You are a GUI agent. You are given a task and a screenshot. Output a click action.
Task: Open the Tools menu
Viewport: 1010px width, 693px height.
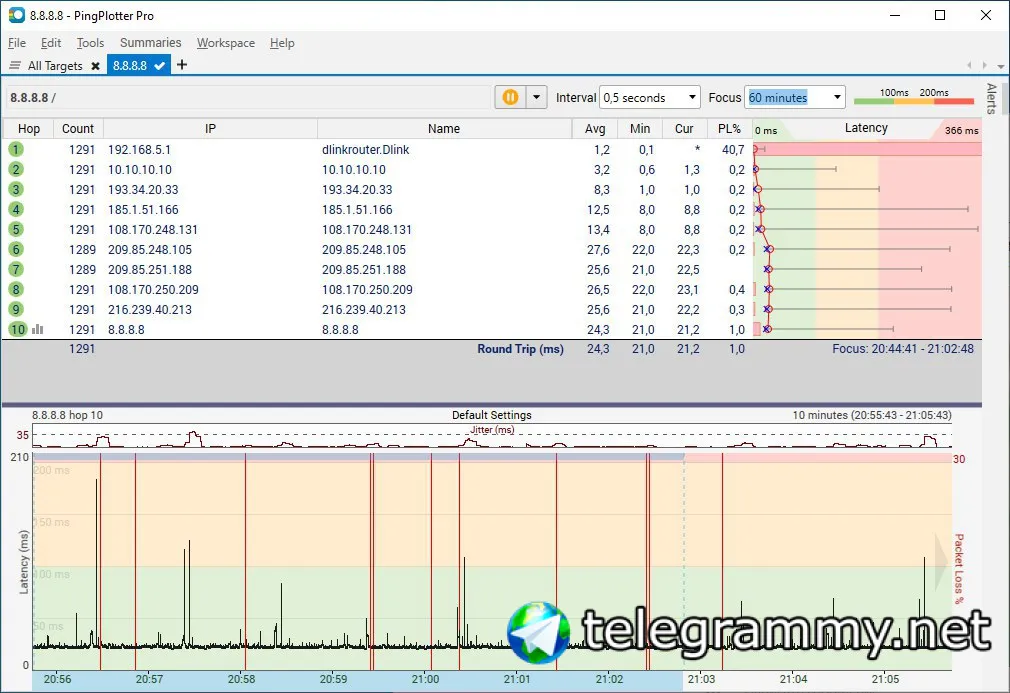[x=90, y=43]
